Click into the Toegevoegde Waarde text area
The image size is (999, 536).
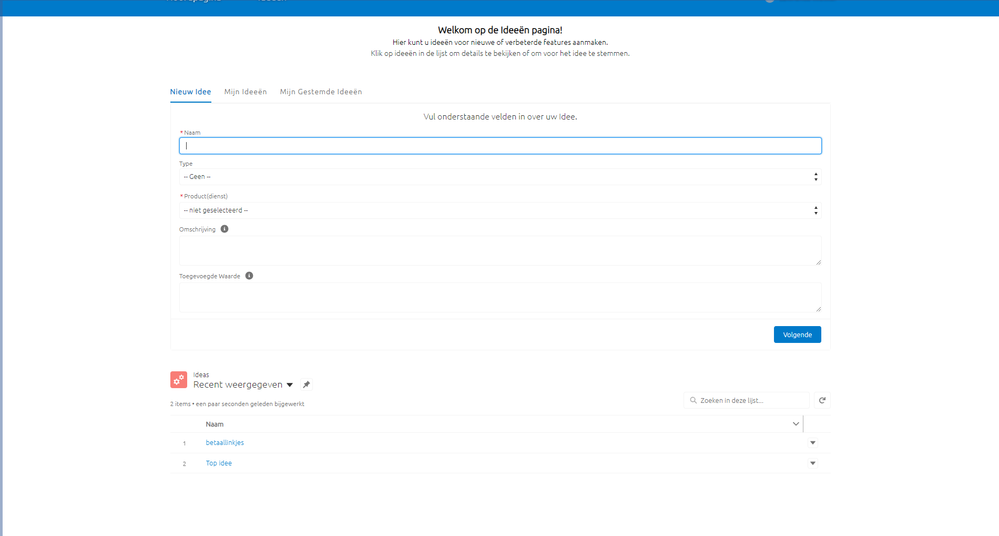pos(500,298)
